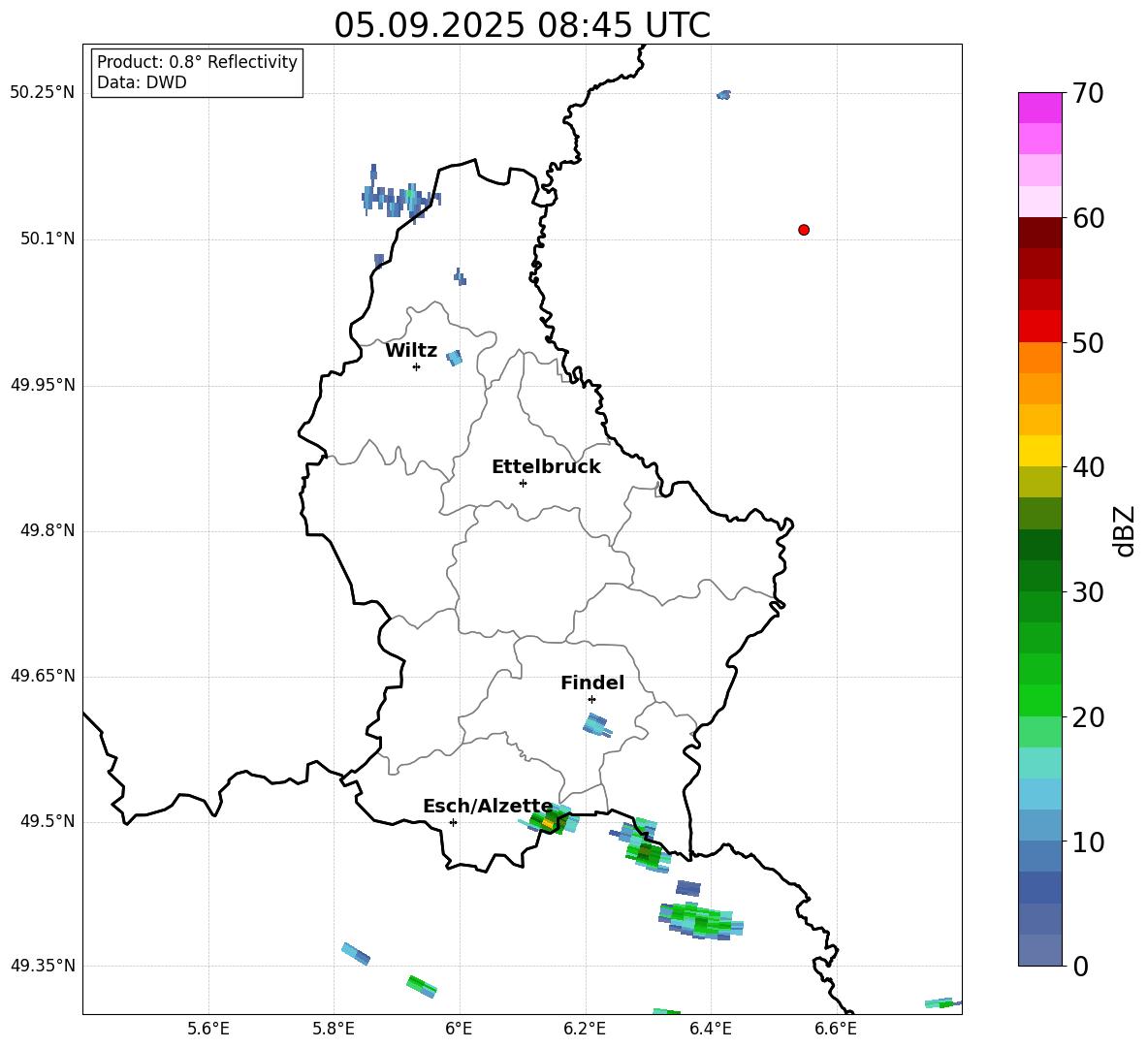Screen dimensions: 1148x1048
Task: Click the 50.25°N latitude label
Action: (x=43, y=92)
